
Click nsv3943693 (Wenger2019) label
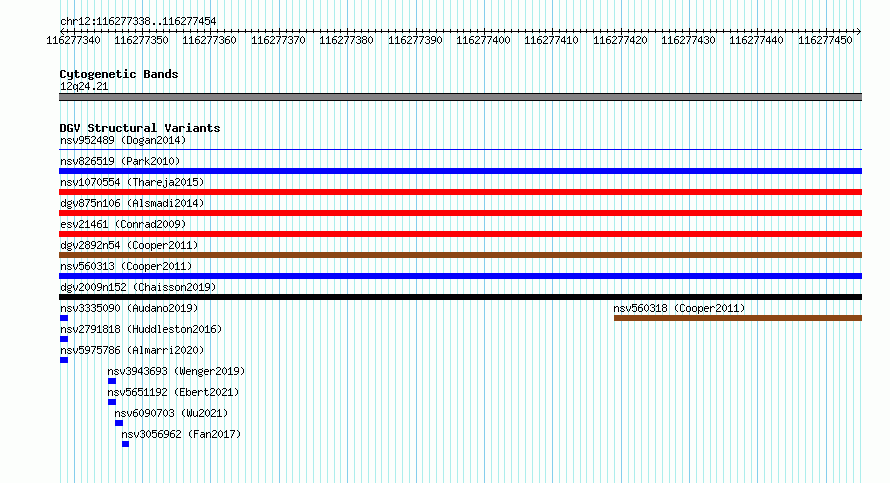tap(176, 371)
